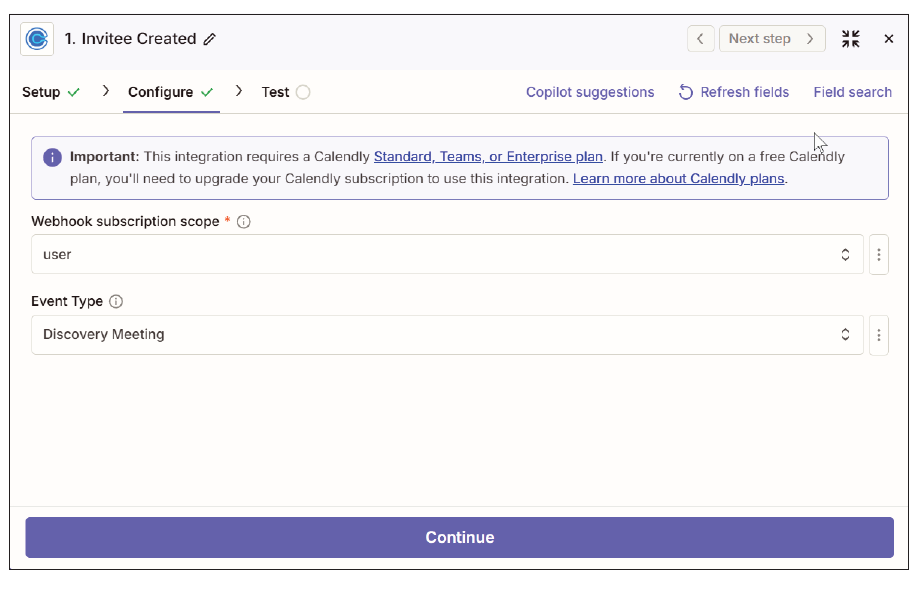
Task: Click the Continue button
Action: point(459,537)
